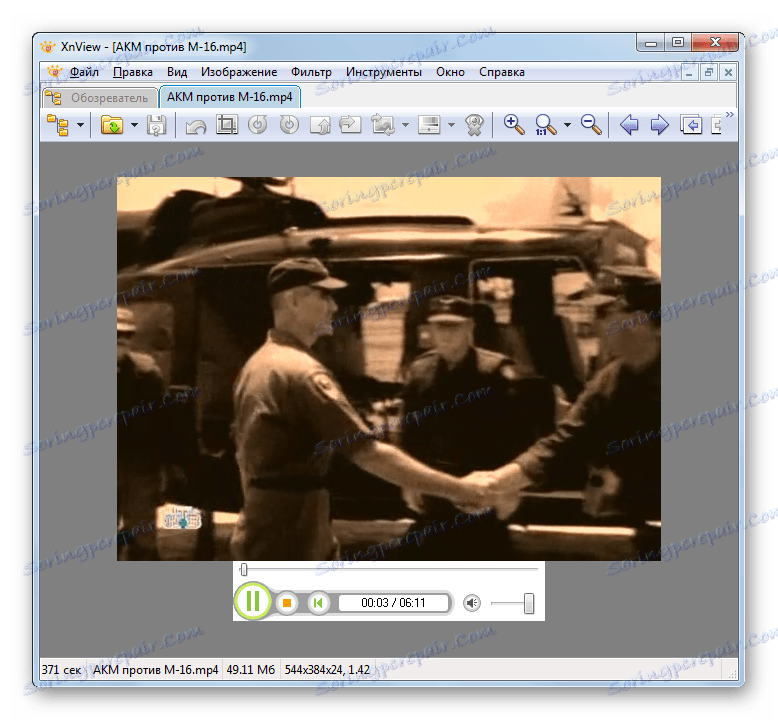Open the Вид menu
778x720 pixels.
pyautogui.click(x=177, y=72)
